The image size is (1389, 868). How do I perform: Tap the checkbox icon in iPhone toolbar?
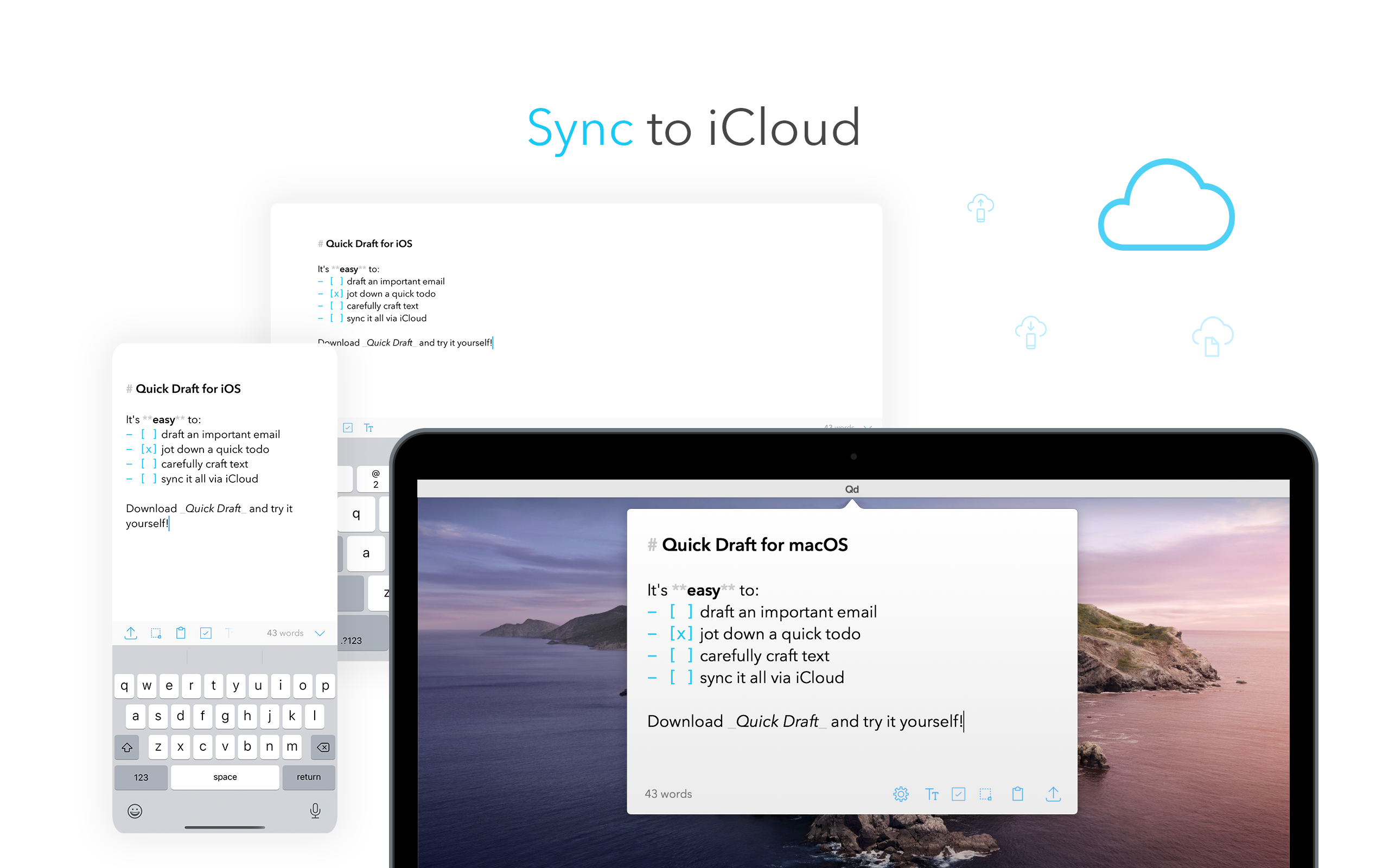click(206, 633)
